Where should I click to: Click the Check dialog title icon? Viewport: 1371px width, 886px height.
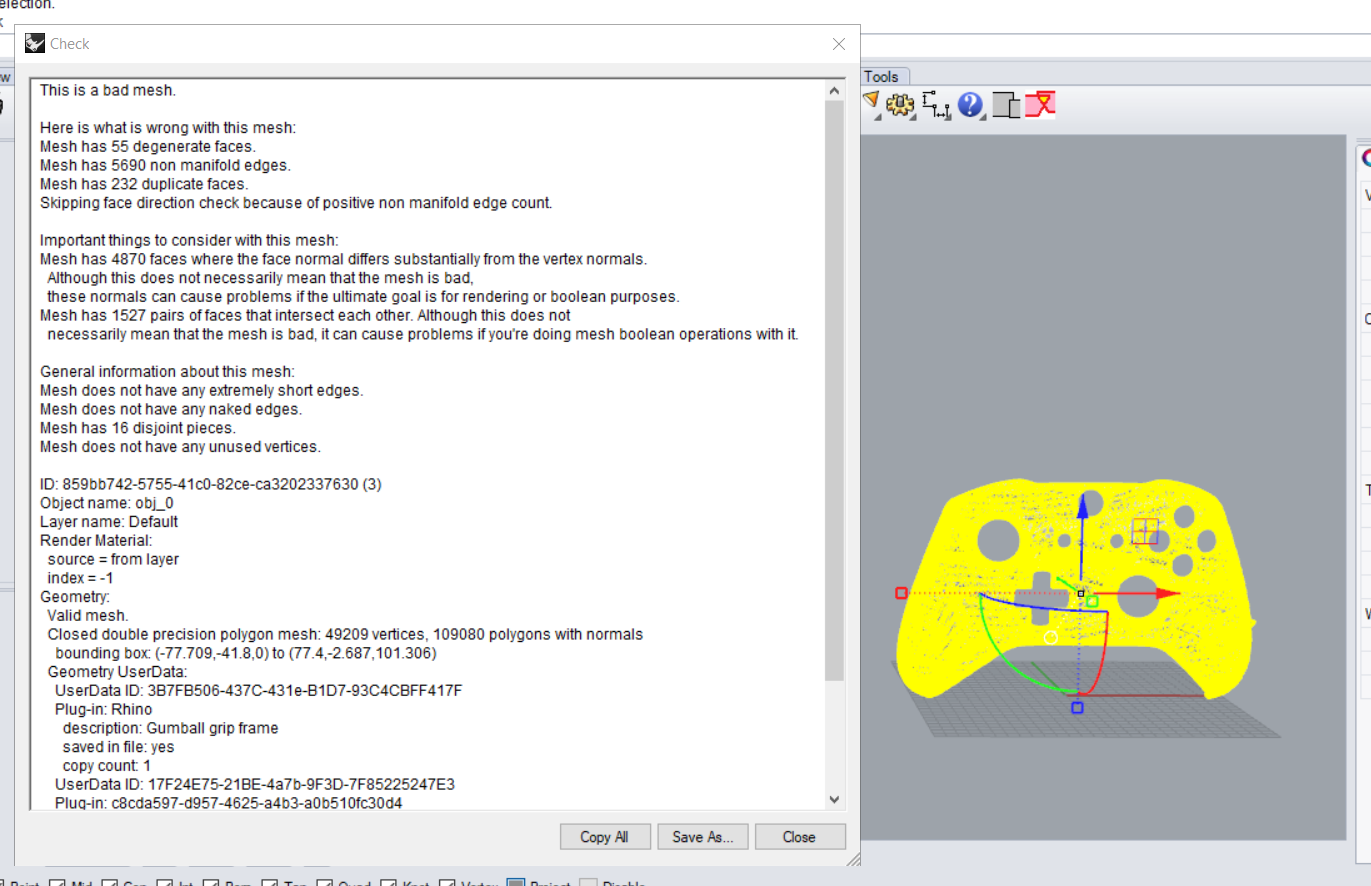(35, 43)
